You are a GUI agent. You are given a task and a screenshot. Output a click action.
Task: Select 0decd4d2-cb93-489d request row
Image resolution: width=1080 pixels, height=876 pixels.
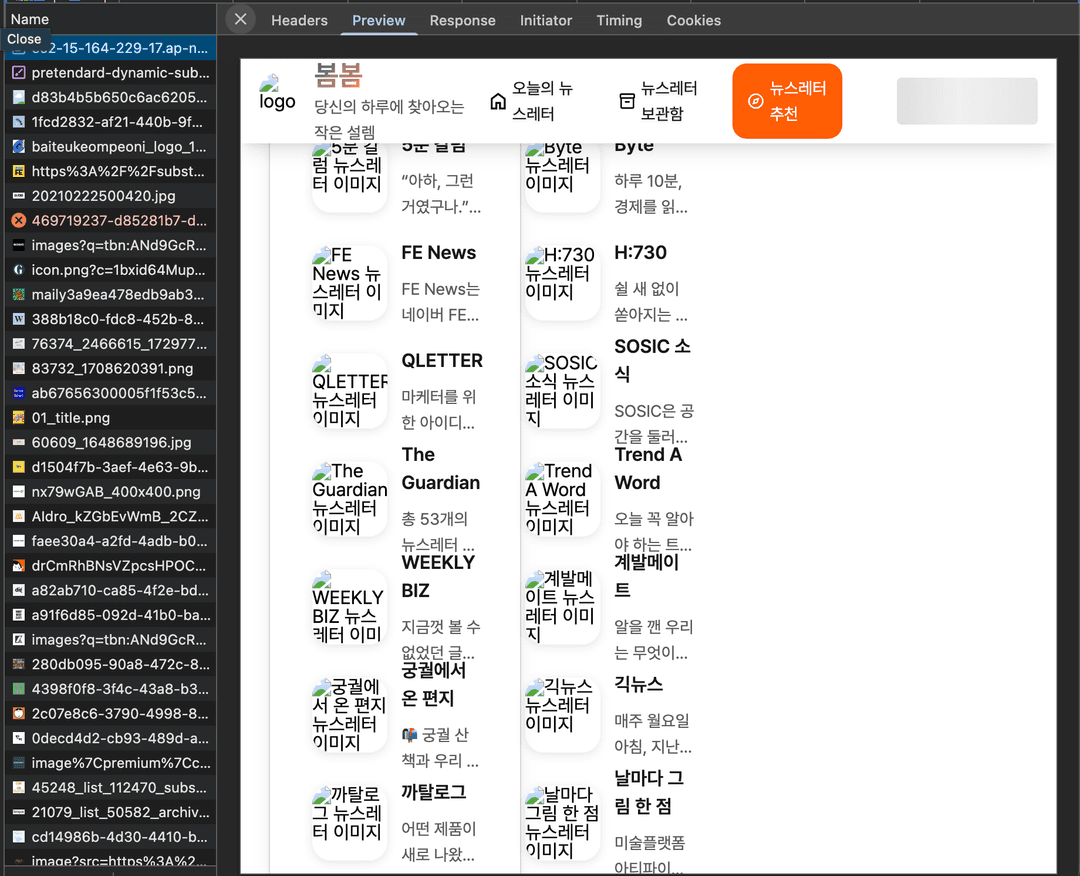click(x=110, y=738)
